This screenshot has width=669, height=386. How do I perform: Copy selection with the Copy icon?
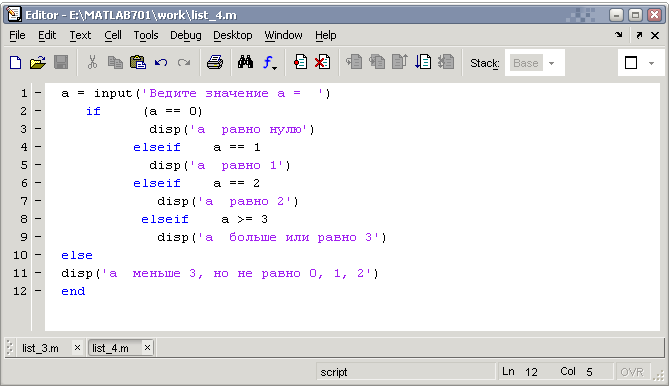pyautogui.click(x=115, y=63)
